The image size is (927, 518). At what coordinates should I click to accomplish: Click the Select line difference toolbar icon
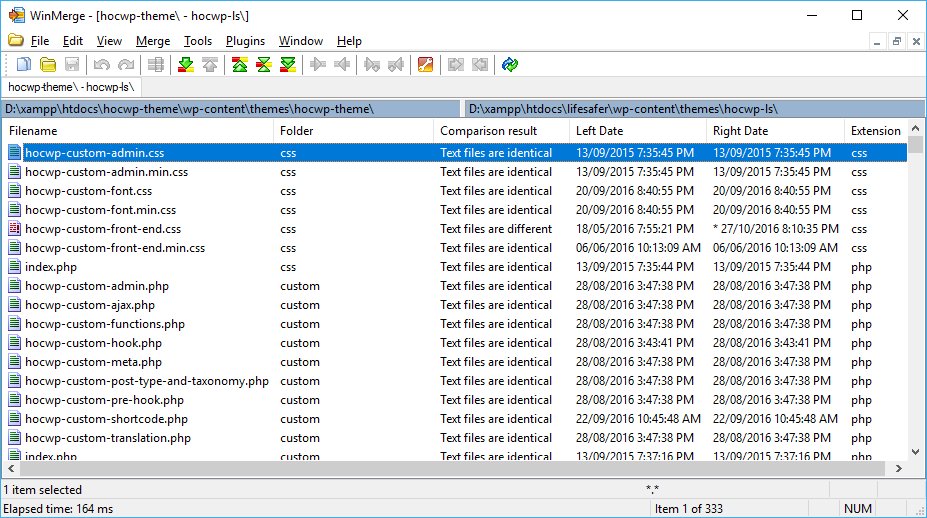click(x=156, y=64)
